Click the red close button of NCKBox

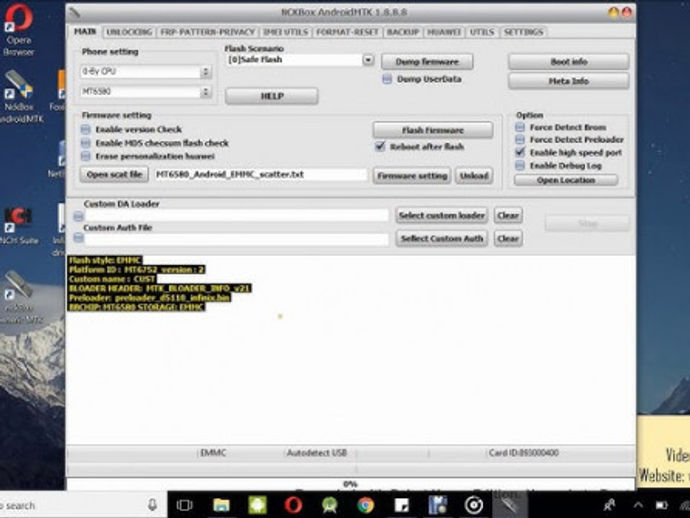[627, 12]
